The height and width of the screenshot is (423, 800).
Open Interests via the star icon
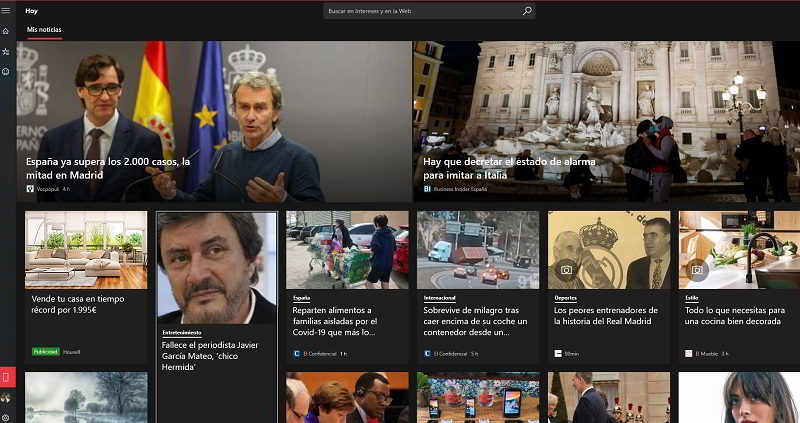point(6,51)
